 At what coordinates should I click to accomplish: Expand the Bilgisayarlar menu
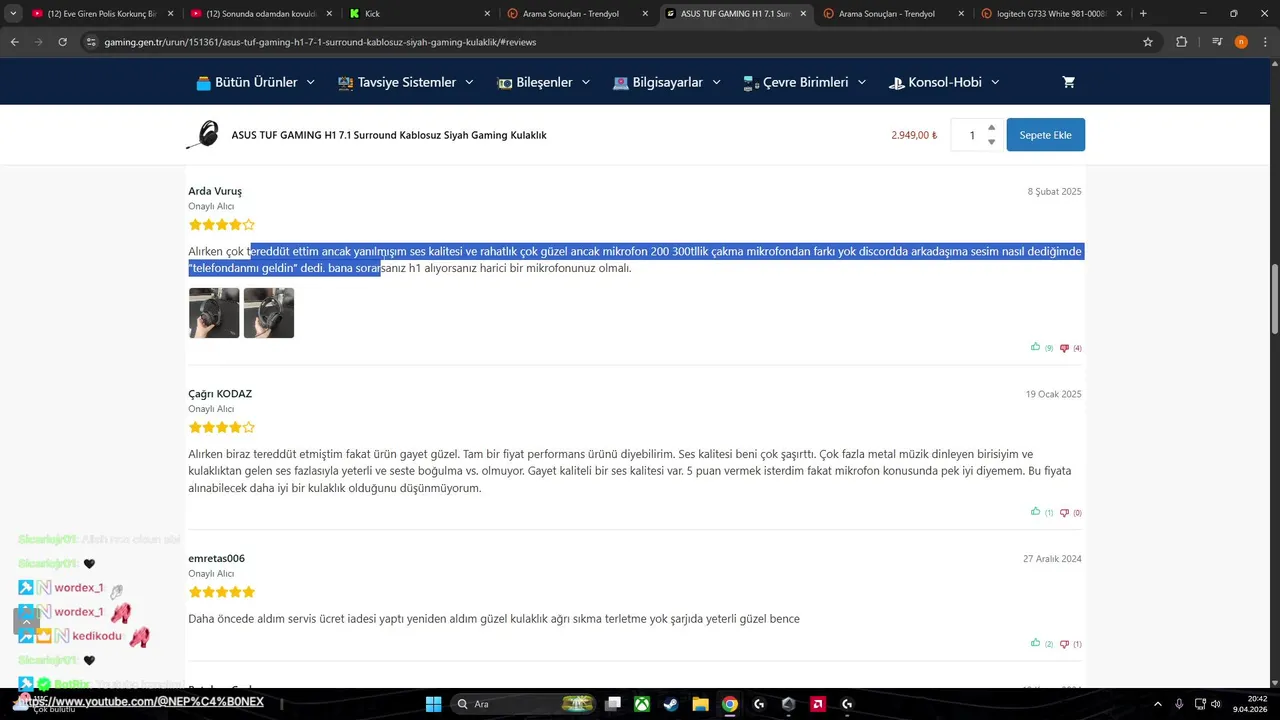667,82
